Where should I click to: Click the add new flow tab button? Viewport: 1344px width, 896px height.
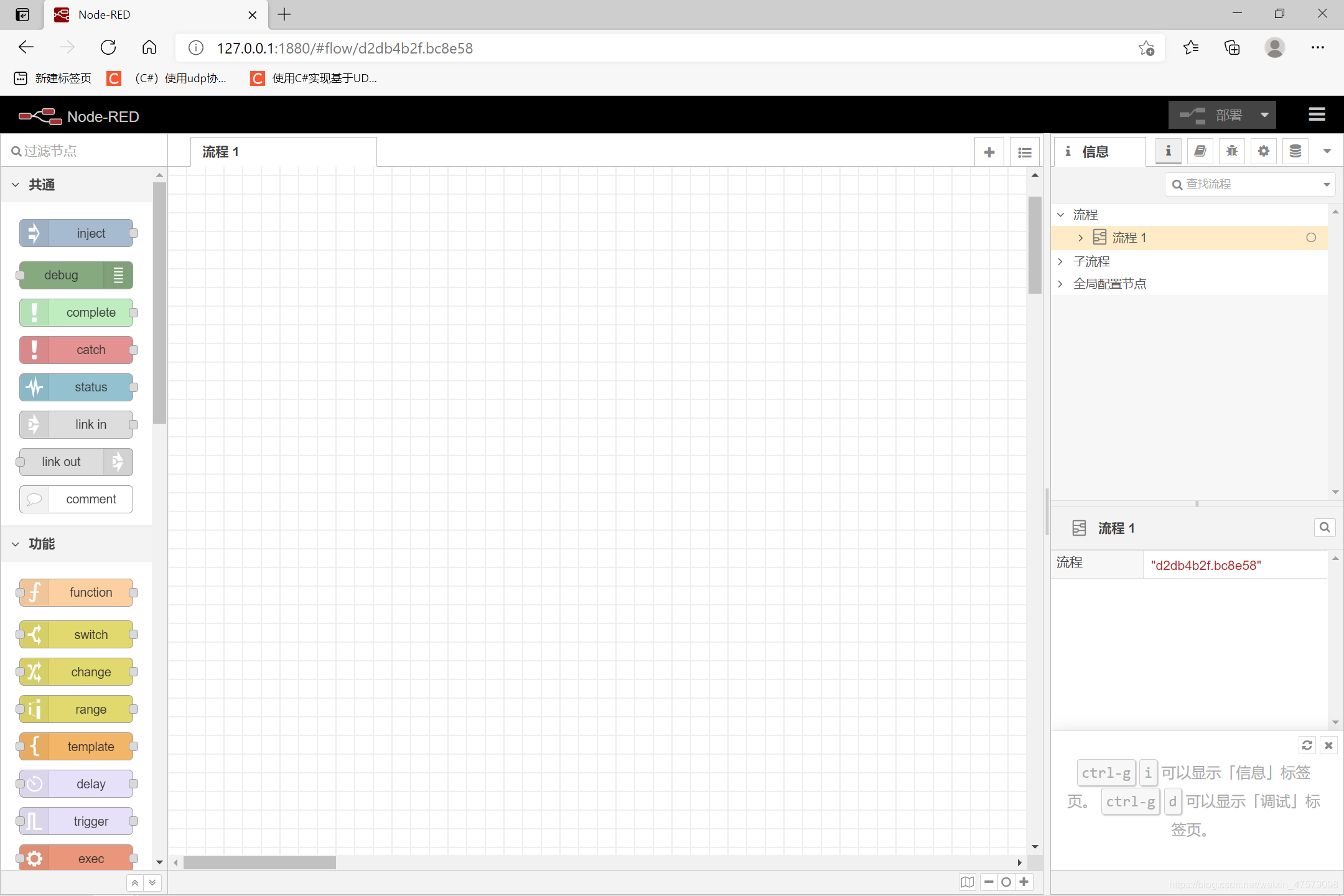(989, 151)
